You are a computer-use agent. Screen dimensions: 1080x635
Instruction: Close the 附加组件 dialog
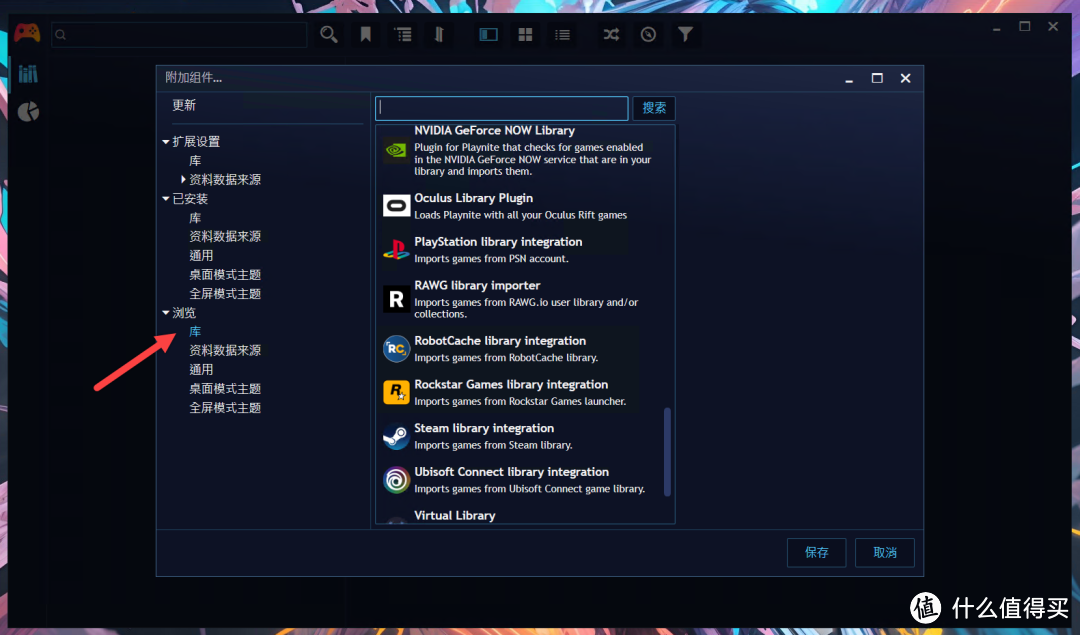(x=906, y=79)
